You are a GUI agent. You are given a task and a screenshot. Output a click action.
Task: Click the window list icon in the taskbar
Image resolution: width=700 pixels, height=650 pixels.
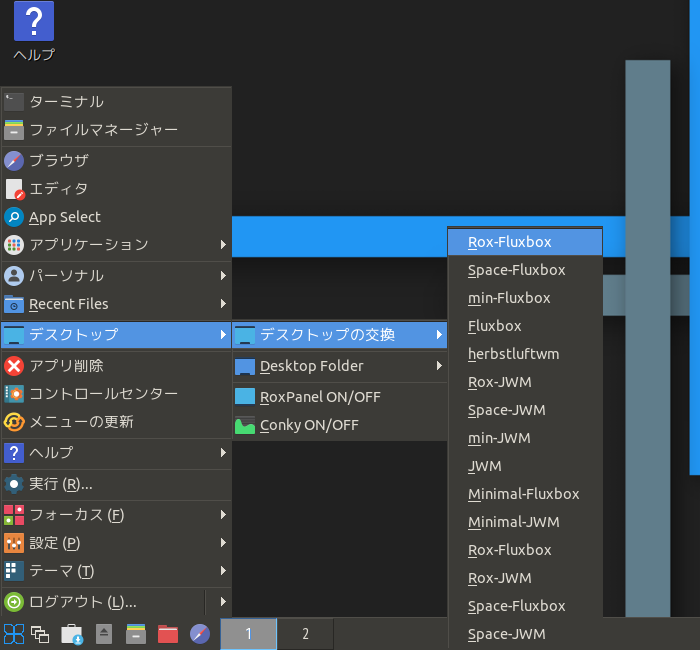40,634
